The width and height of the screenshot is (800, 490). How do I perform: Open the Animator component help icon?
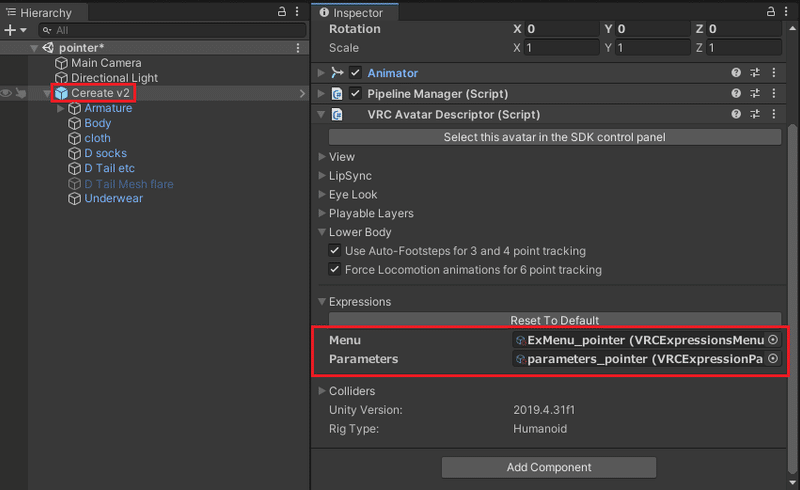(x=736, y=73)
